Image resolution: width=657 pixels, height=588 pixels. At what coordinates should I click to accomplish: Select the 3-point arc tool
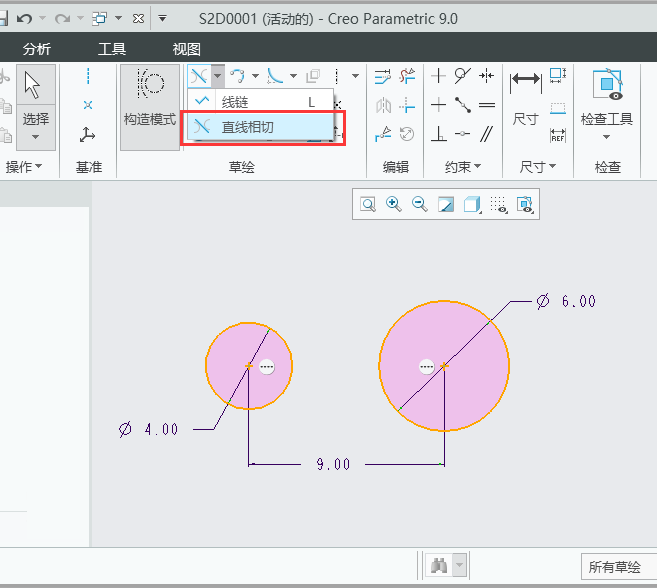(238, 76)
